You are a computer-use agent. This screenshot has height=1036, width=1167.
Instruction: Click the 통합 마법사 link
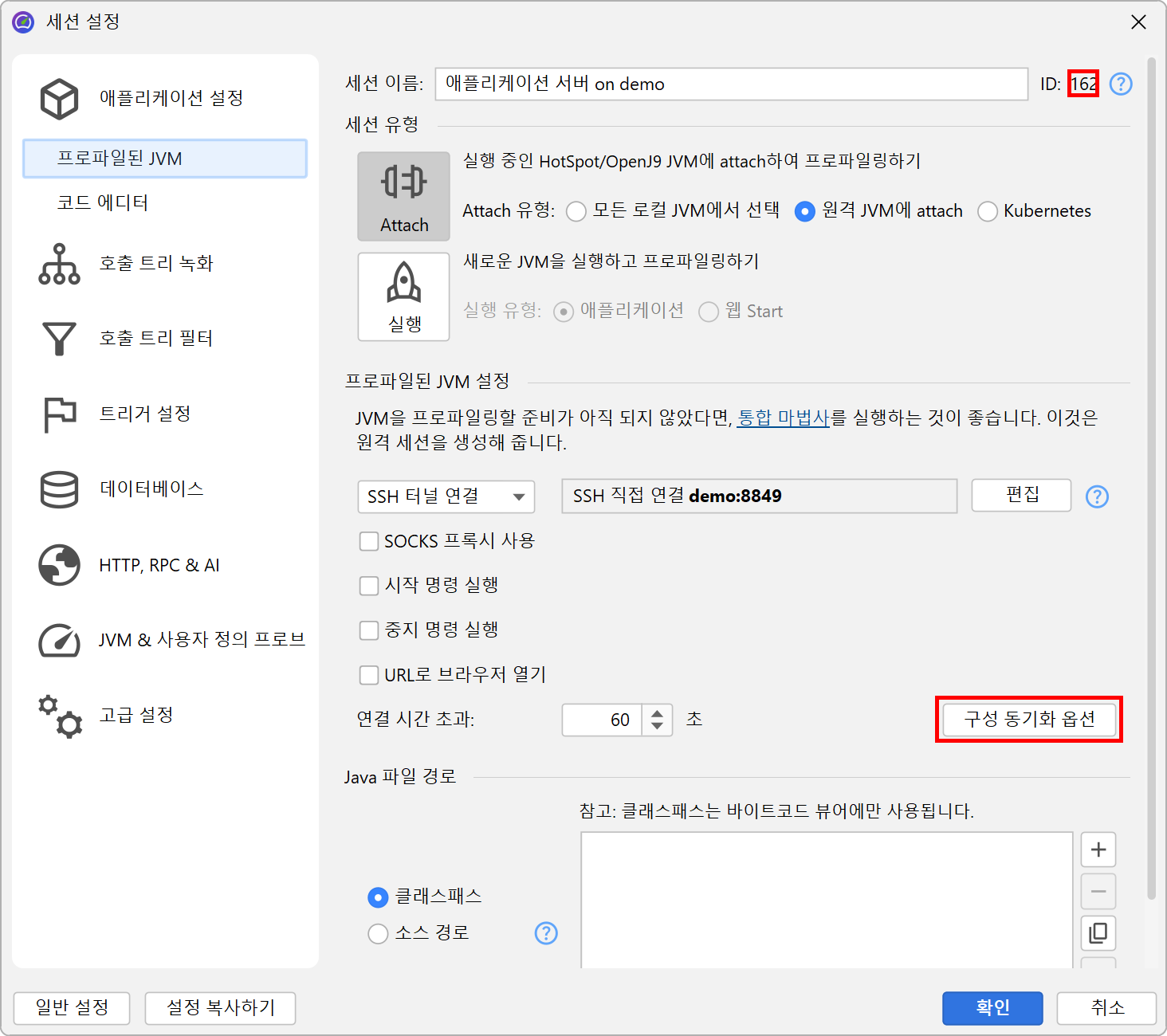click(784, 418)
